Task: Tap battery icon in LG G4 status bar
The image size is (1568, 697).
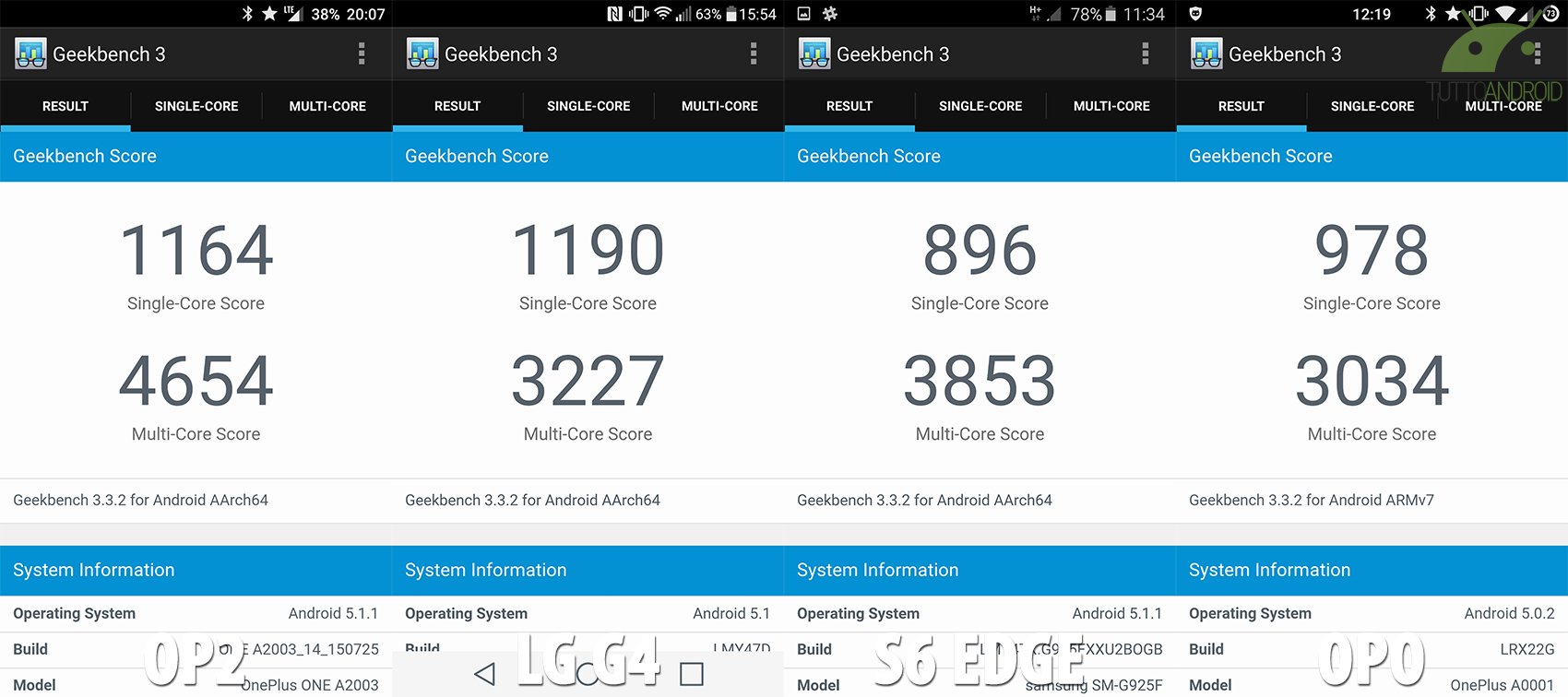Action: pyautogui.click(x=731, y=14)
